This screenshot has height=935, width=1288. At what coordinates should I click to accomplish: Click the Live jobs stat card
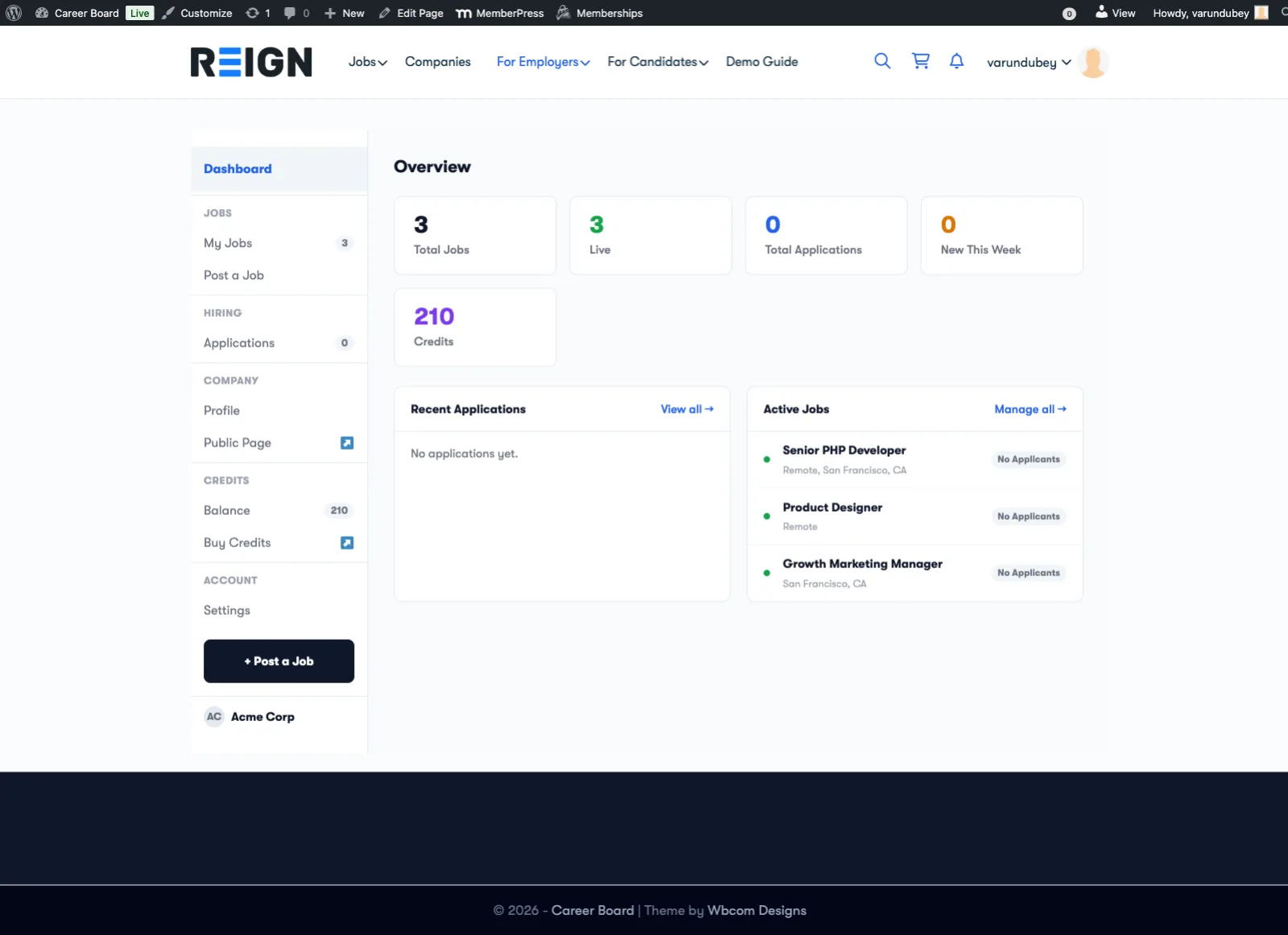pyautogui.click(x=650, y=236)
